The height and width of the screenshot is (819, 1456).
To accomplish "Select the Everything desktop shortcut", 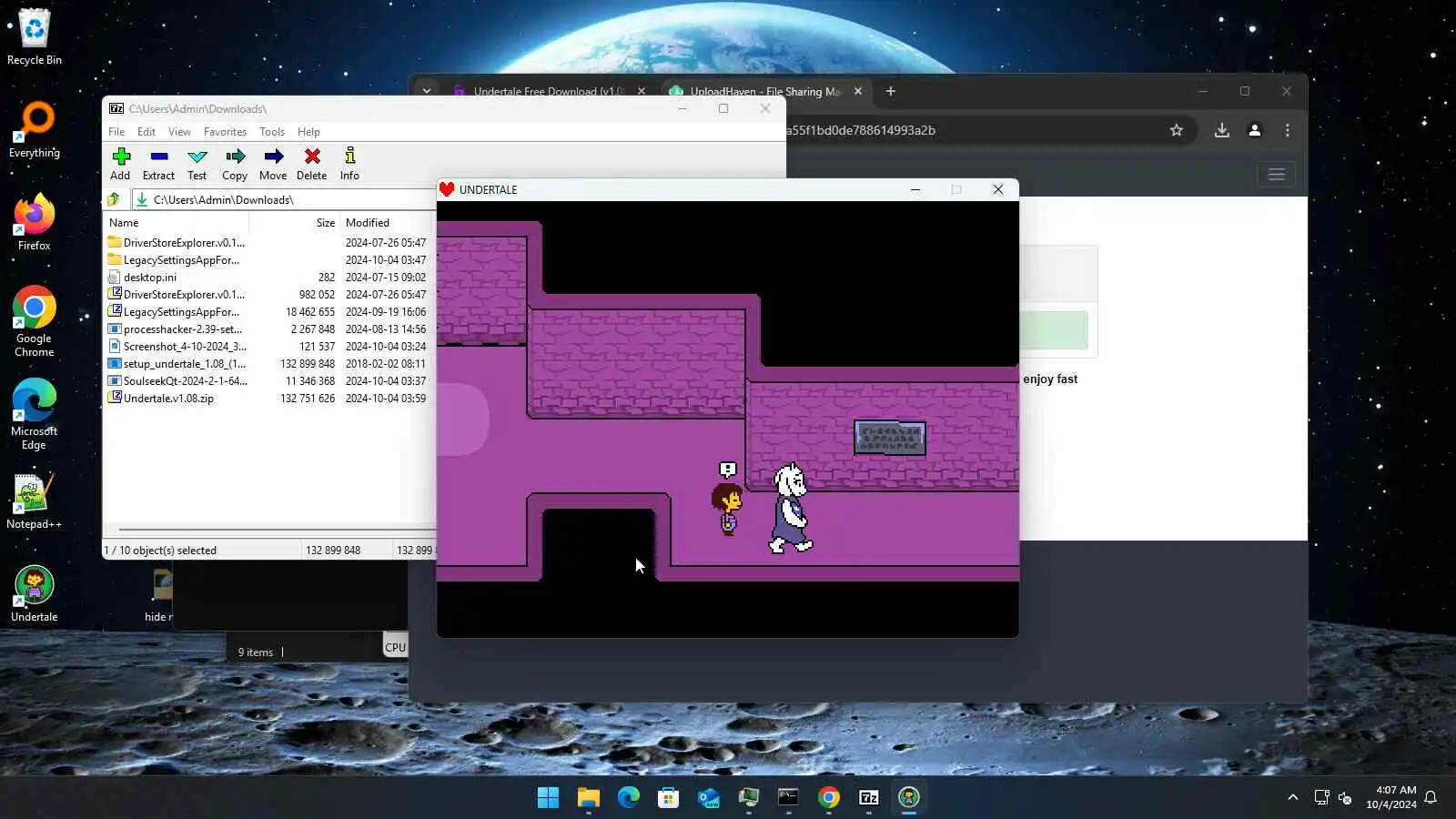I will tap(35, 130).
